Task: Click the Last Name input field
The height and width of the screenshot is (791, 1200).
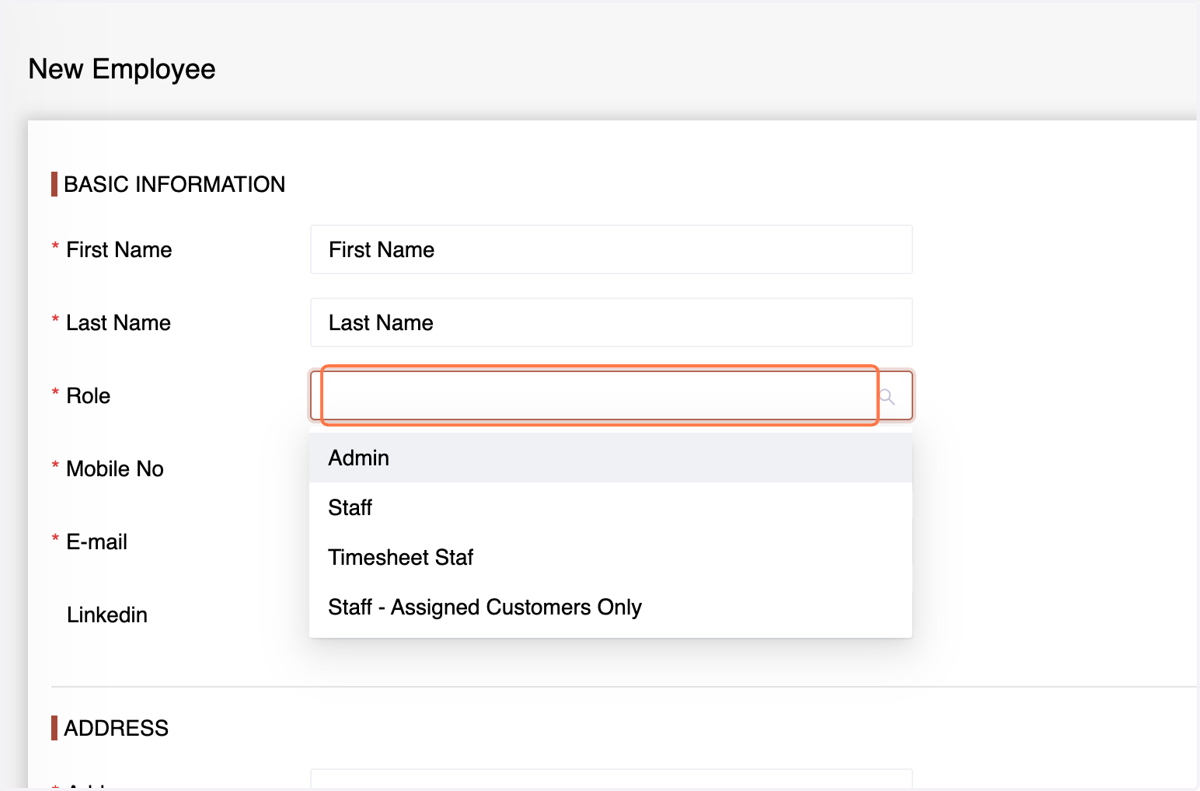Action: coord(611,322)
